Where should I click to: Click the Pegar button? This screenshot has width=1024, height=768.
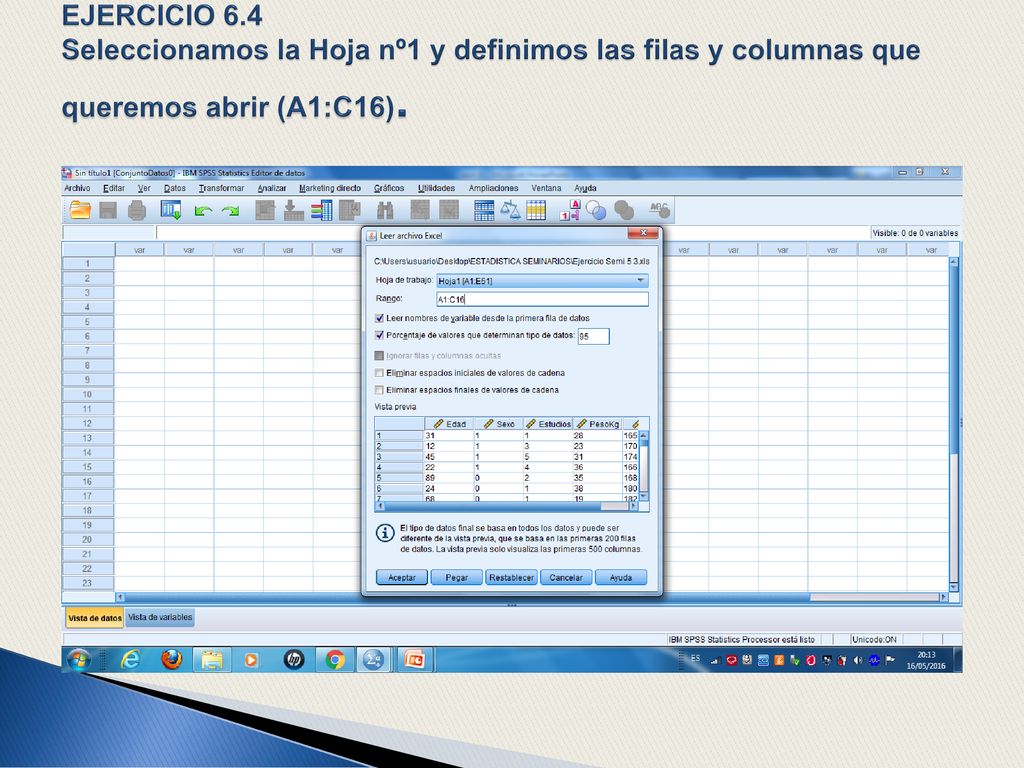point(456,577)
